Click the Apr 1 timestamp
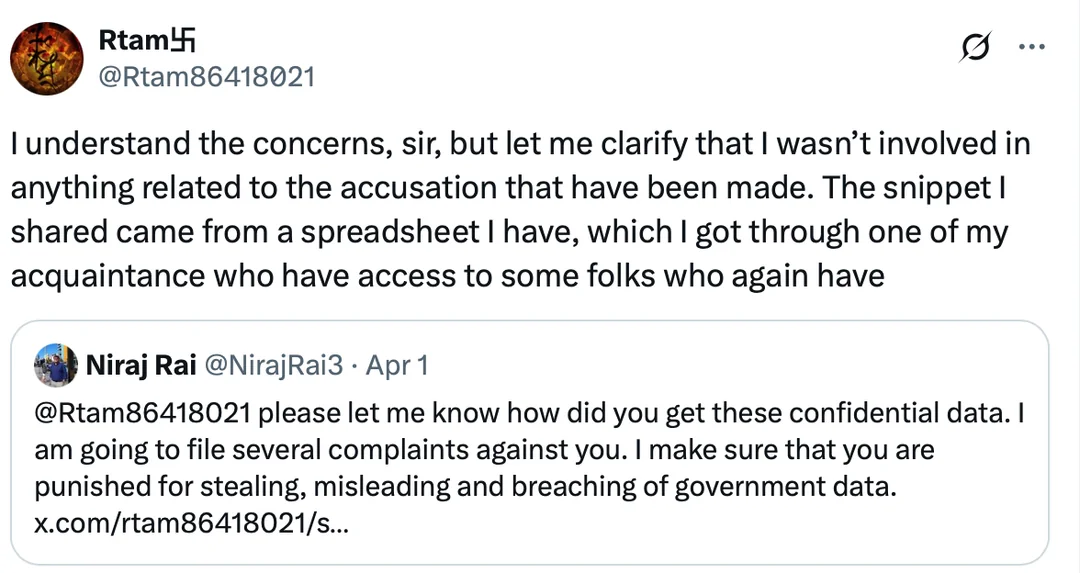 point(397,365)
